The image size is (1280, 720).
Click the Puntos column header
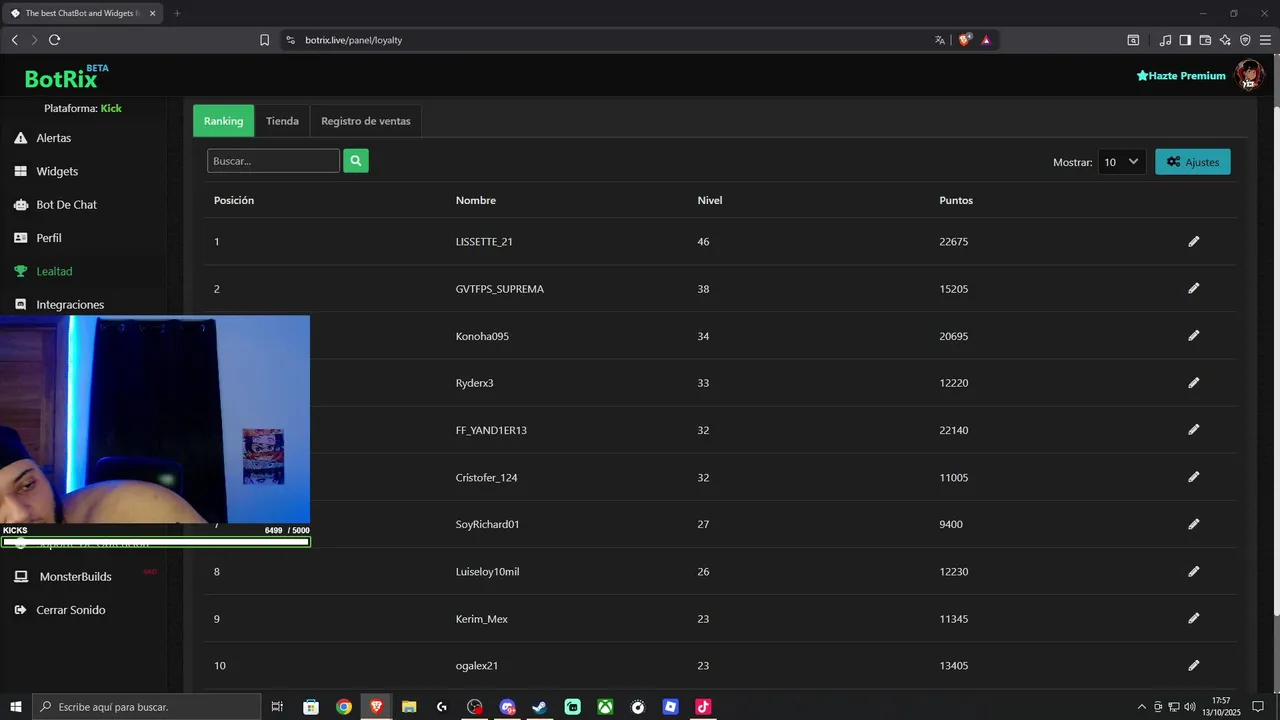click(x=956, y=200)
